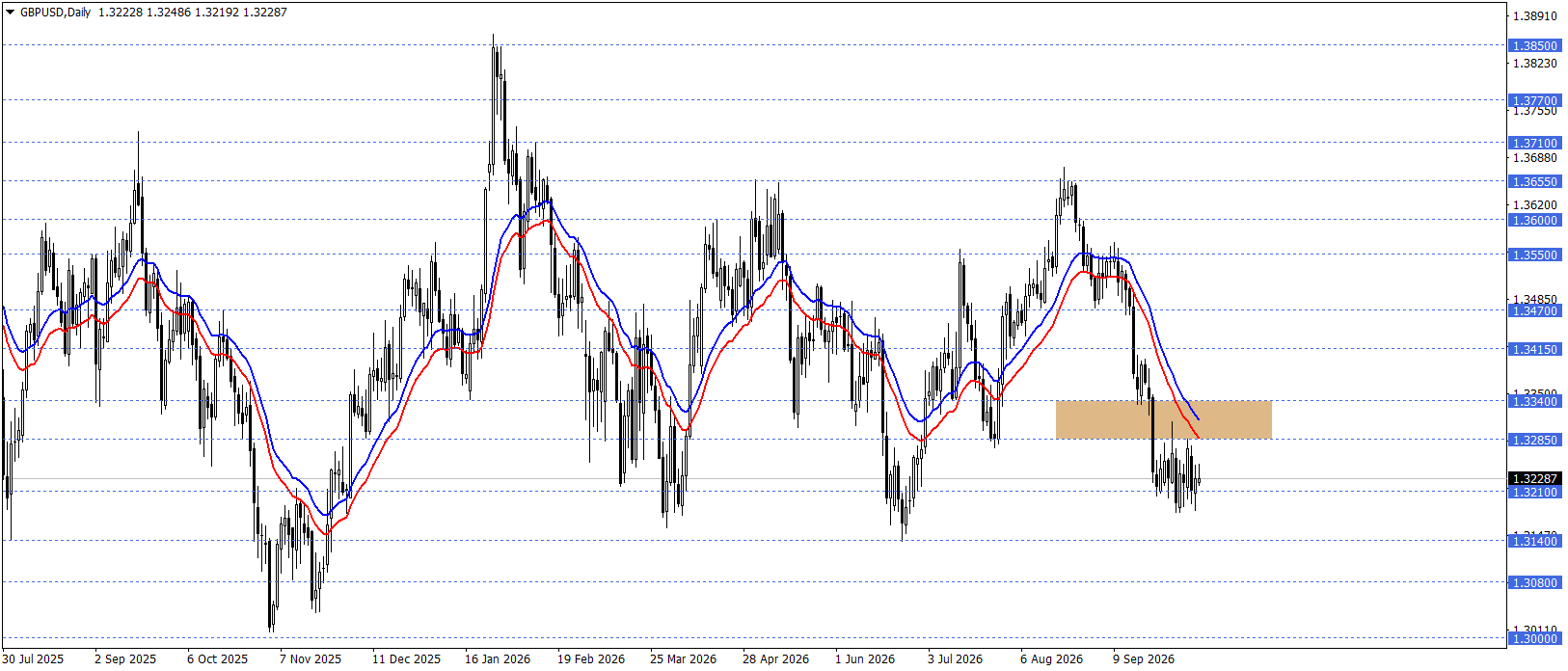
Task: Click the 19 Feb 2026 date label
Action: pyautogui.click(x=591, y=659)
